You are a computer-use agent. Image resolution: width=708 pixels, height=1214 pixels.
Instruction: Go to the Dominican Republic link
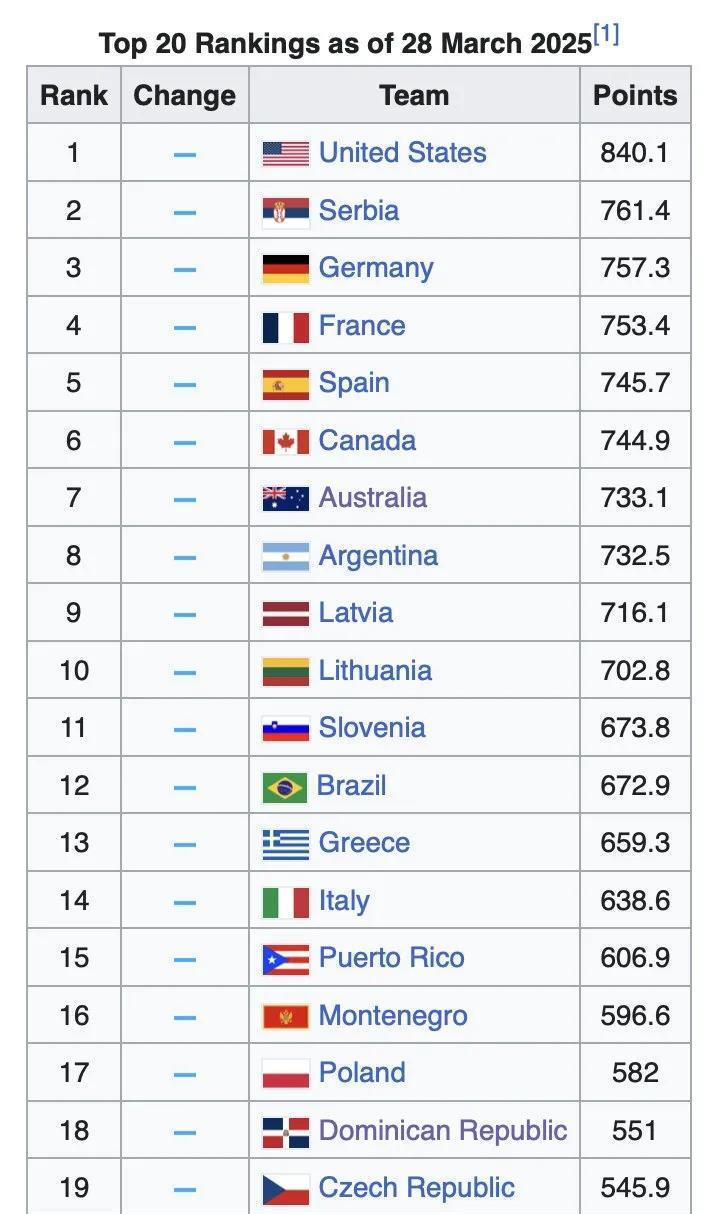click(x=442, y=1131)
